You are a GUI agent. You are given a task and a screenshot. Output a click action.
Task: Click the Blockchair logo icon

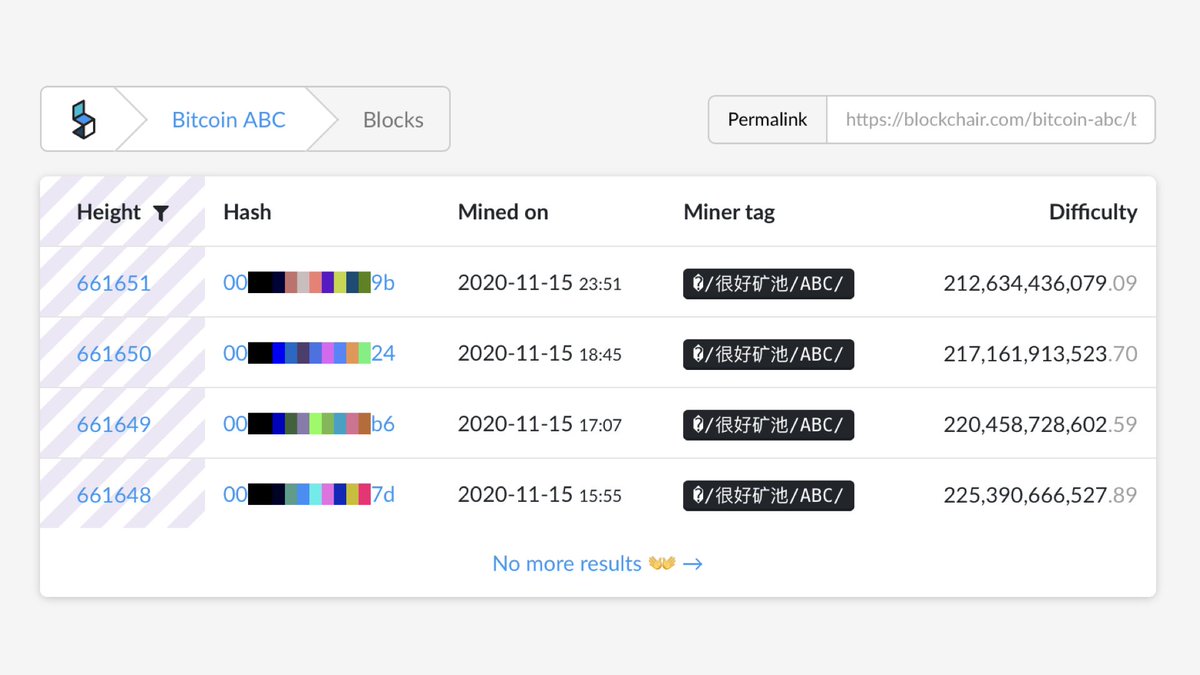click(82, 118)
